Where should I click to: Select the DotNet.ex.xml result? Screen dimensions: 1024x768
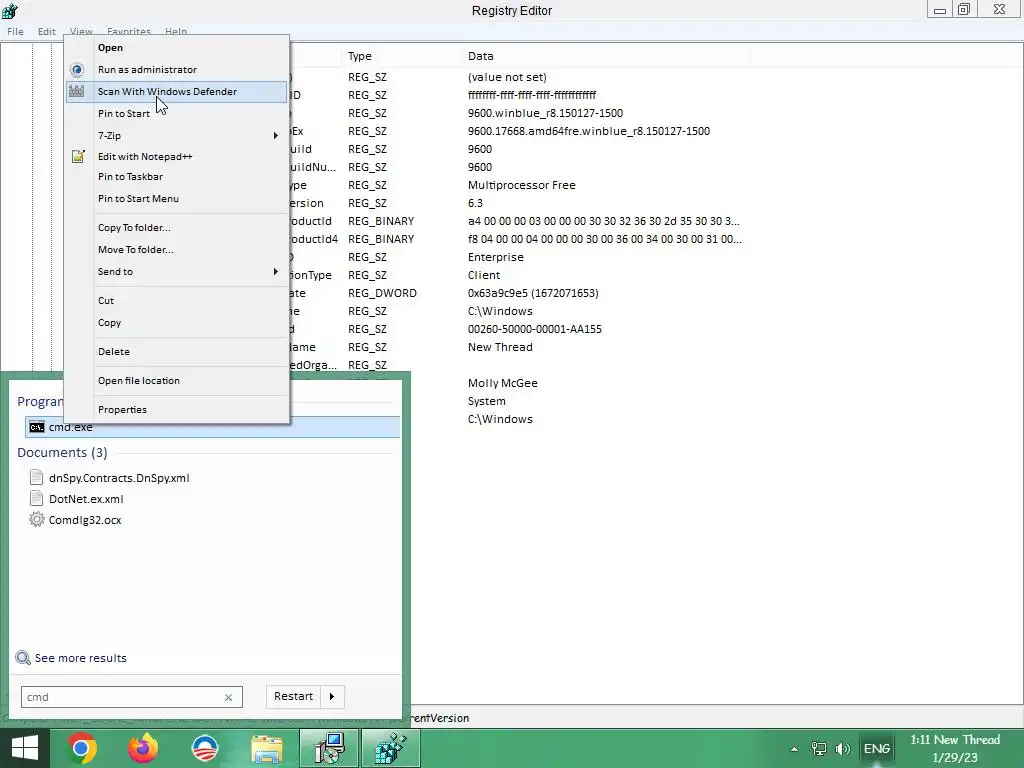pos(86,499)
